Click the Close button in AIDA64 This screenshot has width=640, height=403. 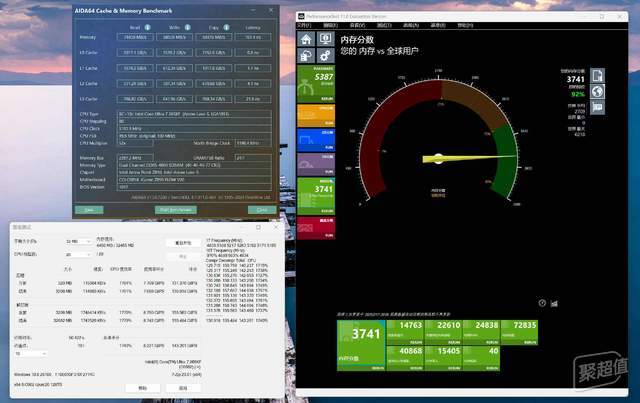click(262, 209)
